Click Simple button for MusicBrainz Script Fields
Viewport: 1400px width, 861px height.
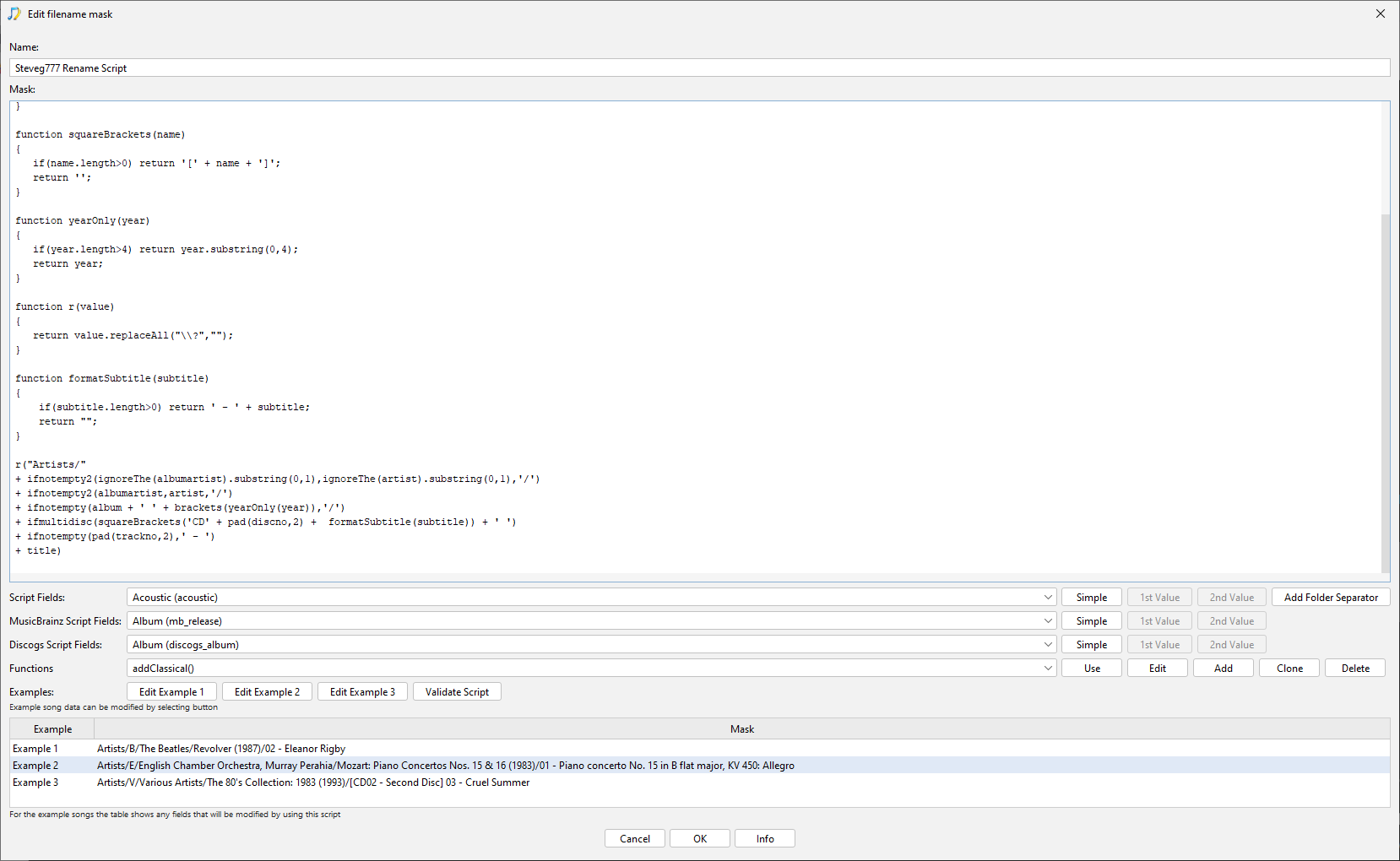(1092, 621)
